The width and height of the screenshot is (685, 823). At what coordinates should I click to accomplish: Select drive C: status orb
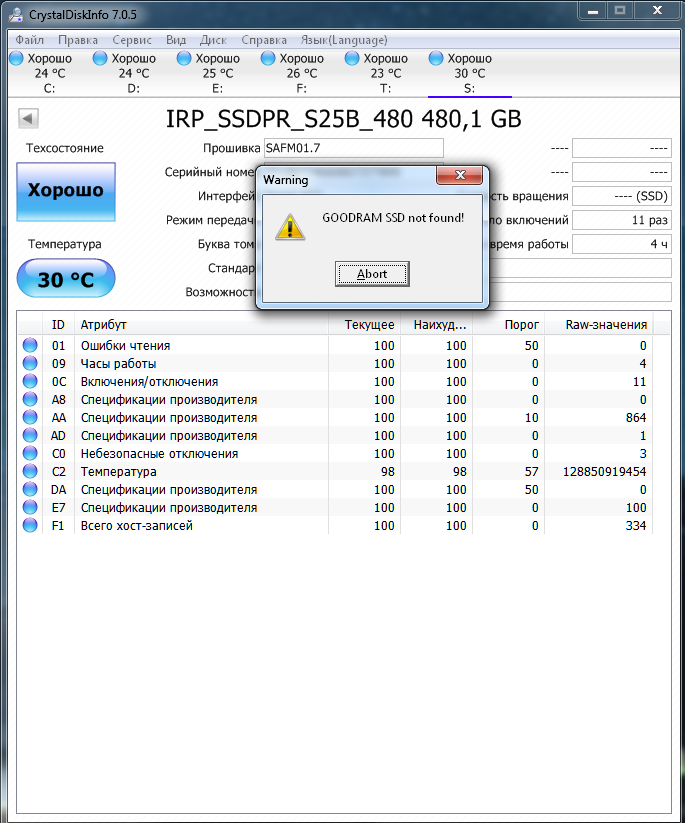click(16, 58)
